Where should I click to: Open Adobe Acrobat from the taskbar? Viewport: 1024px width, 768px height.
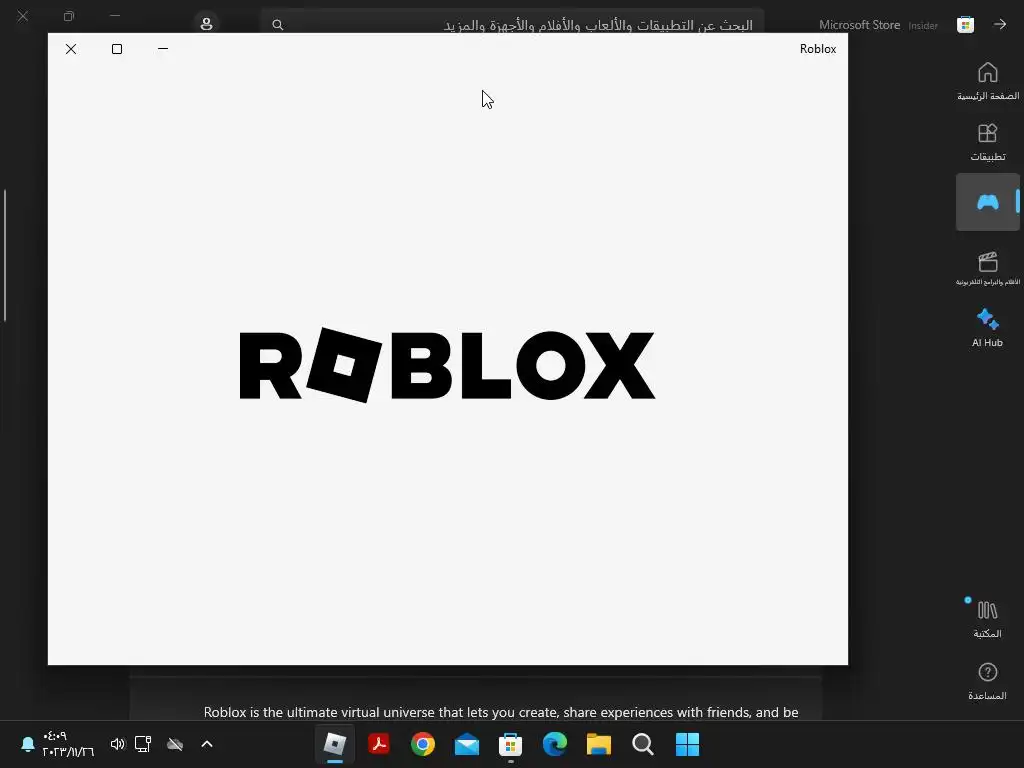[x=379, y=744]
